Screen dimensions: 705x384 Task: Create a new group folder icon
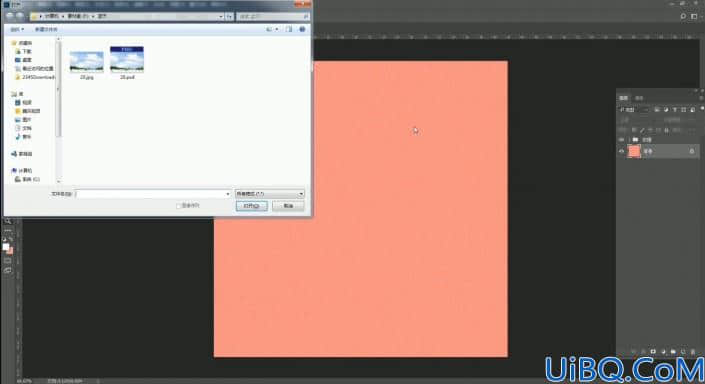tap(673, 352)
